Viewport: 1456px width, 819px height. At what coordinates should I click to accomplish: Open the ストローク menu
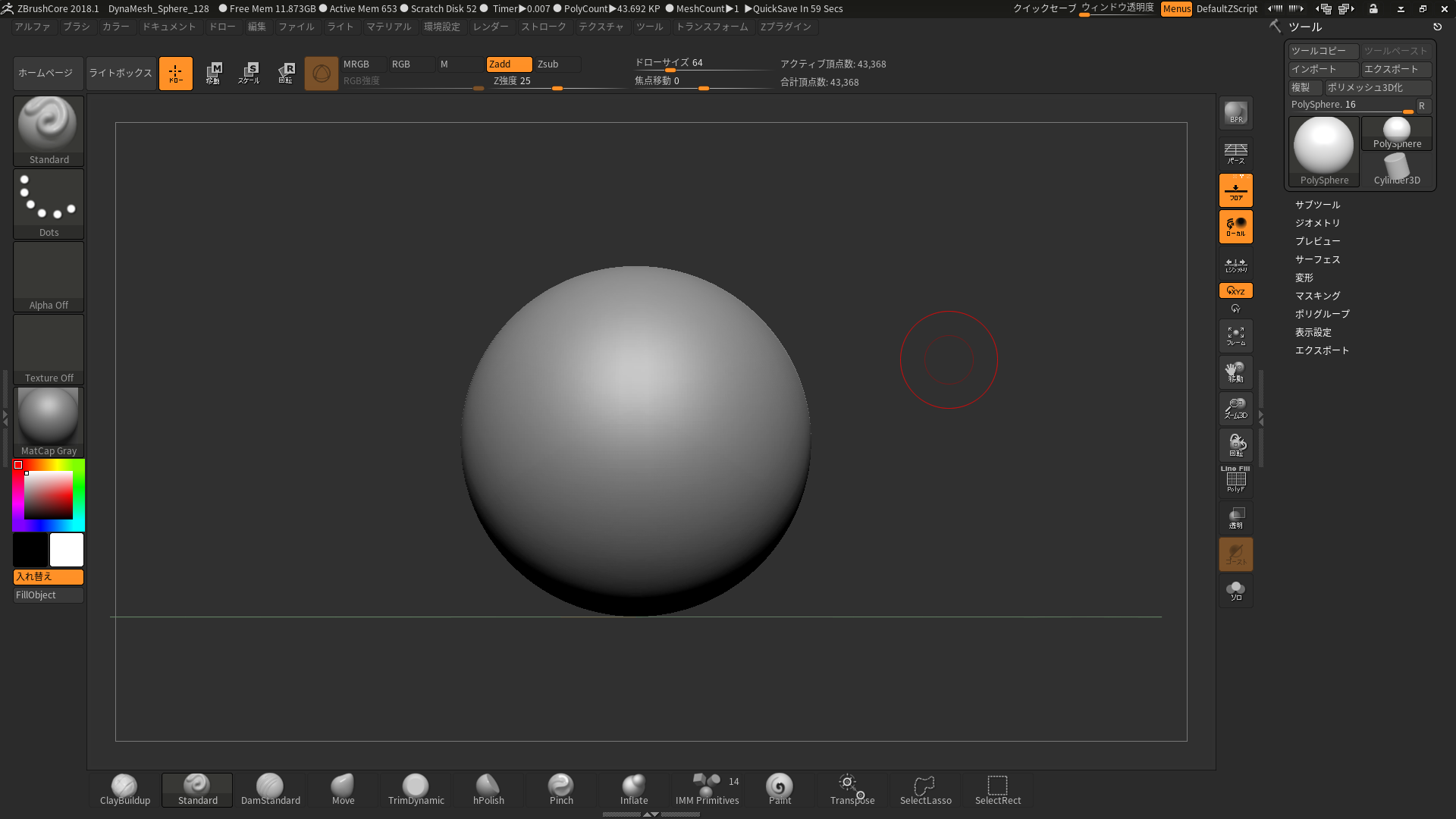pos(543,27)
